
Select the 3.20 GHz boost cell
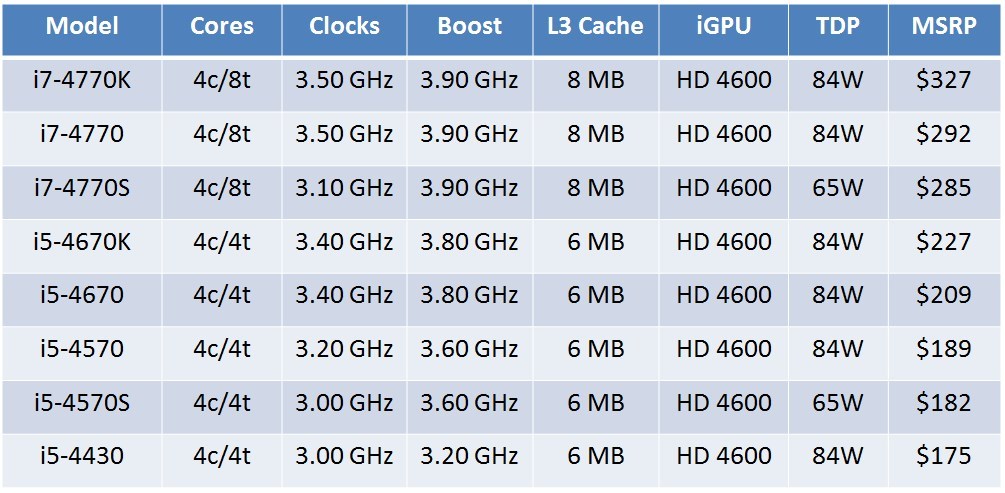470,457
